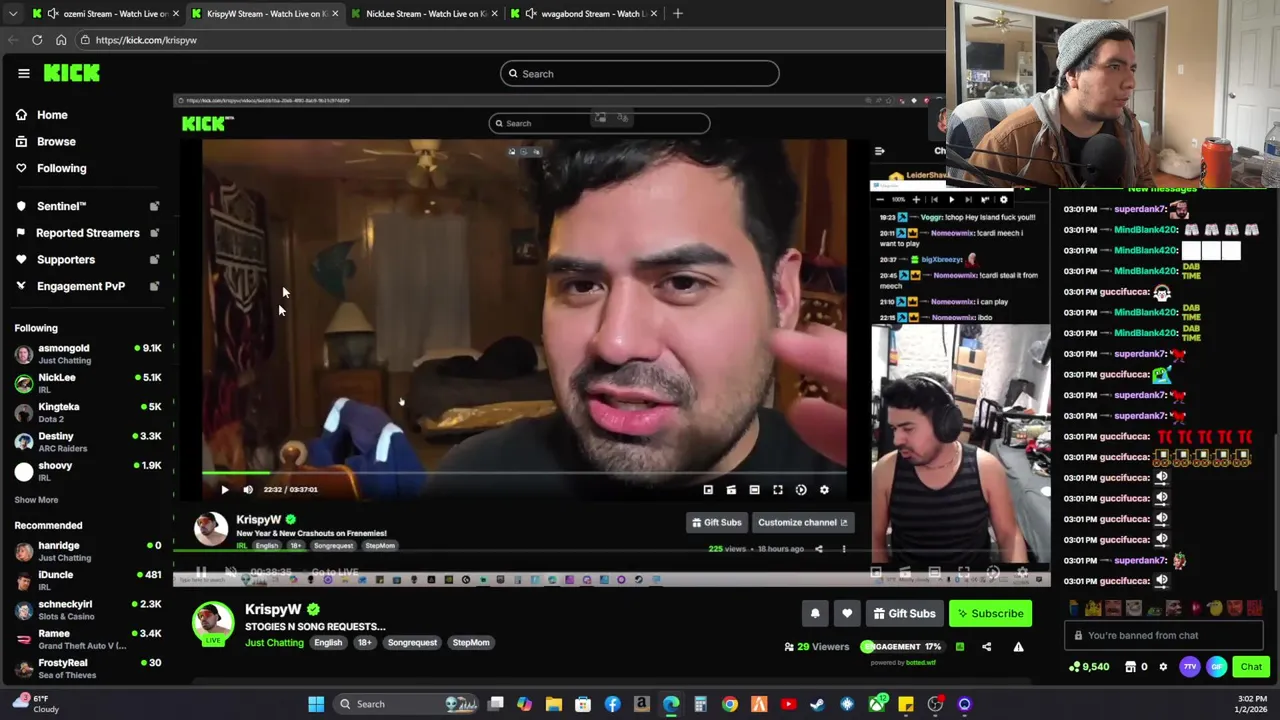Open schneckyirl recommended channel

88,610
